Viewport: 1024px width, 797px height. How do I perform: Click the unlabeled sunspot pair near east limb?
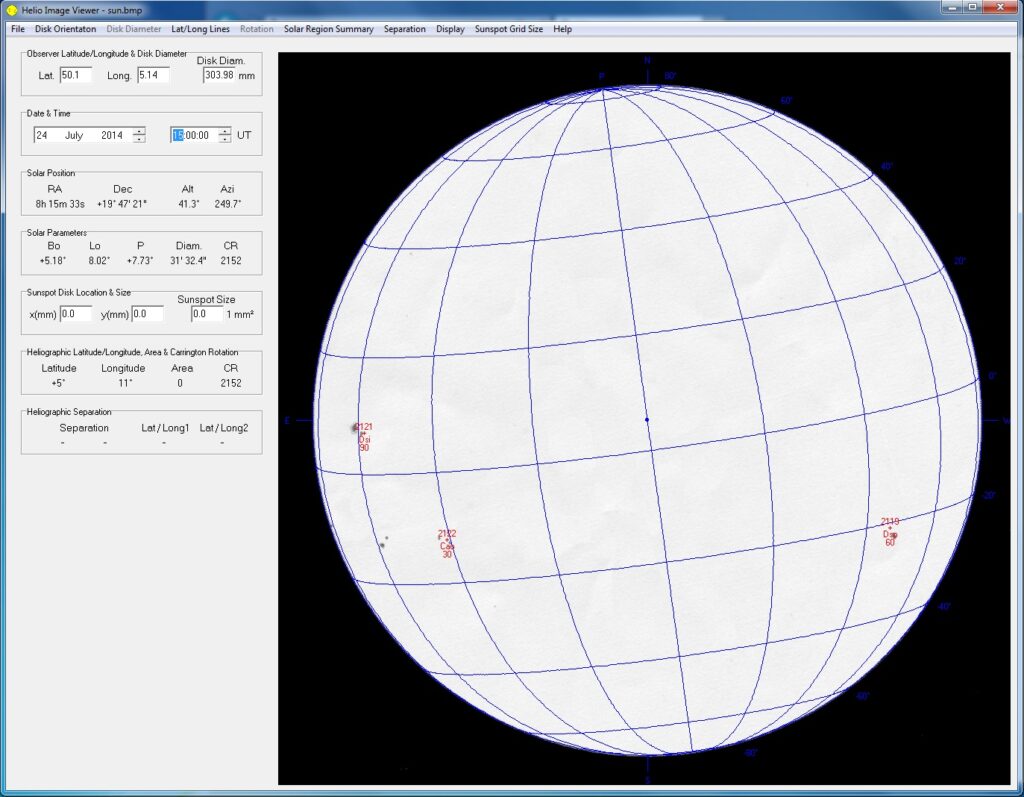click(383, 543)
